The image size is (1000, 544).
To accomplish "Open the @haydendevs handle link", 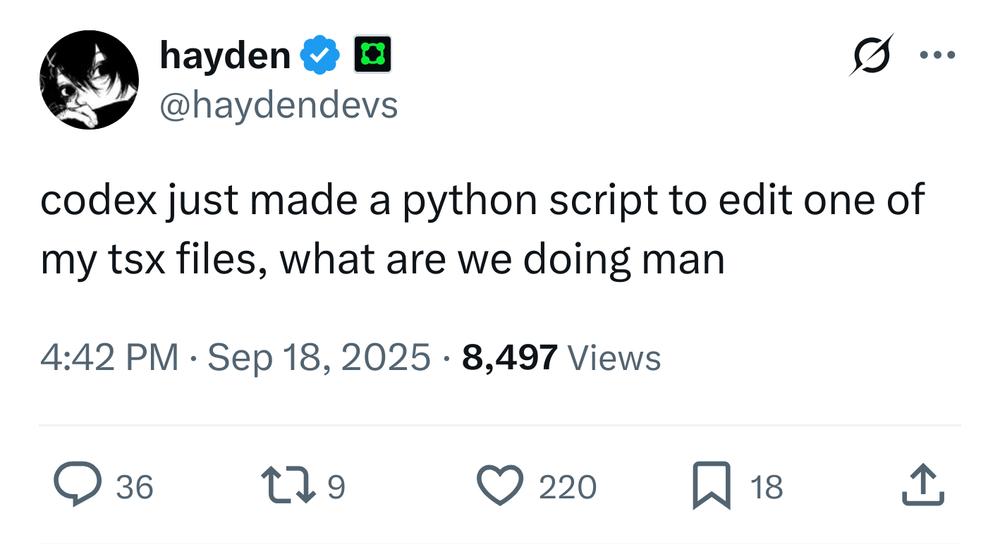I will pyautogui.click(x=279, y=105).
